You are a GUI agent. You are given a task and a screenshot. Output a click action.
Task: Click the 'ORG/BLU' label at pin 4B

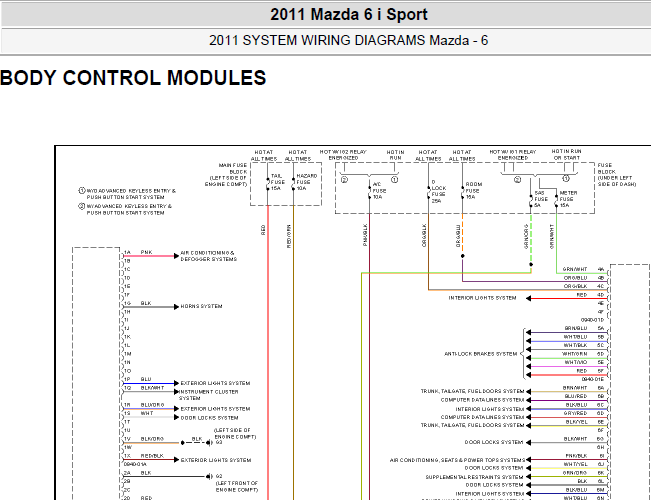[575, 278]
